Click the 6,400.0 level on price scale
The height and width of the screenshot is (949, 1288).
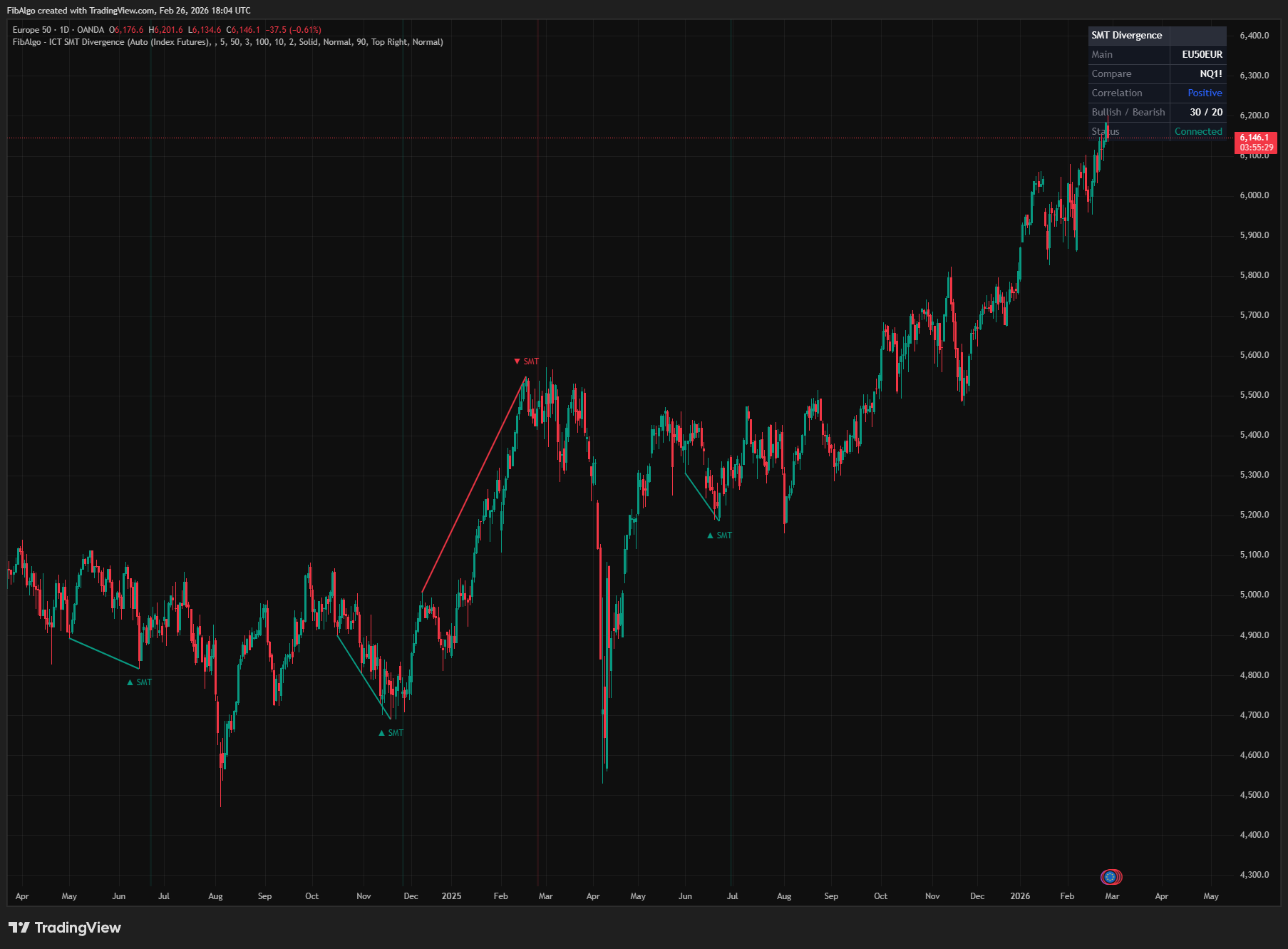pos(1254,36)
